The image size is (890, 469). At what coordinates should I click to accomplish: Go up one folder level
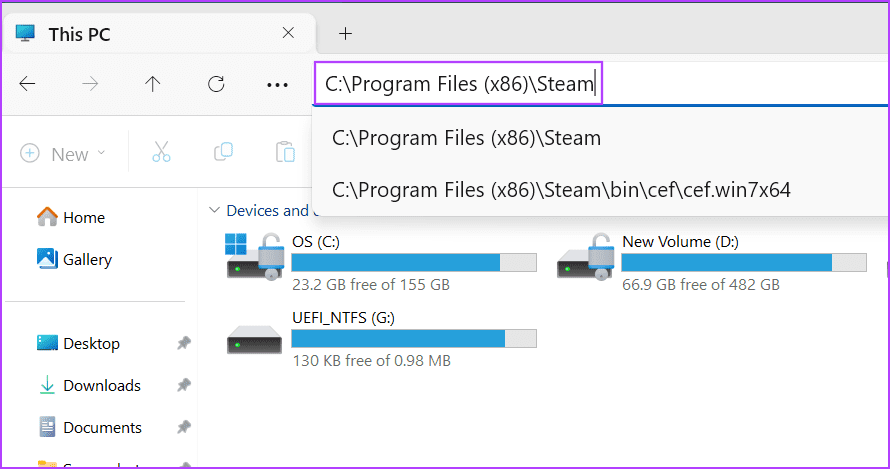pos(152,85)
